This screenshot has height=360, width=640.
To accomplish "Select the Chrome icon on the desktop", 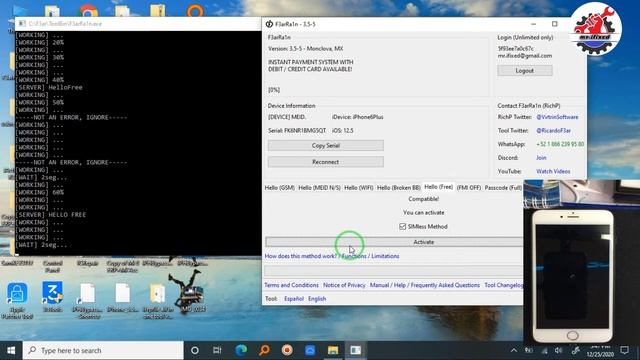I will tap(89, 11).
